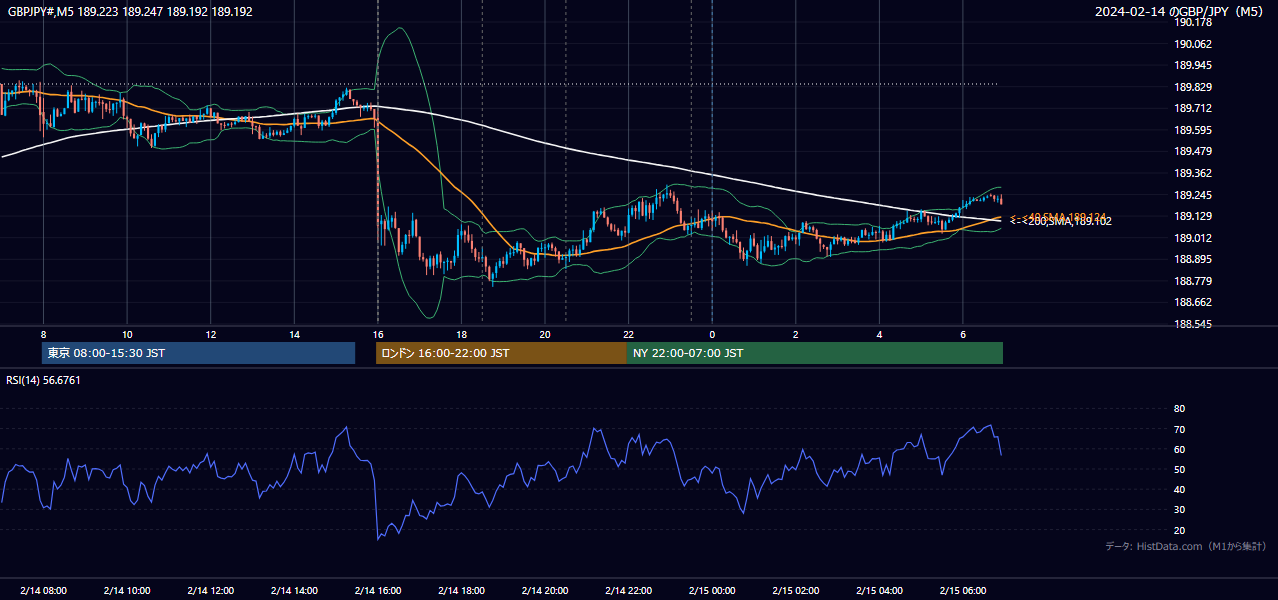Click the 2/14 10:00 time label

(x=127, y=590)
